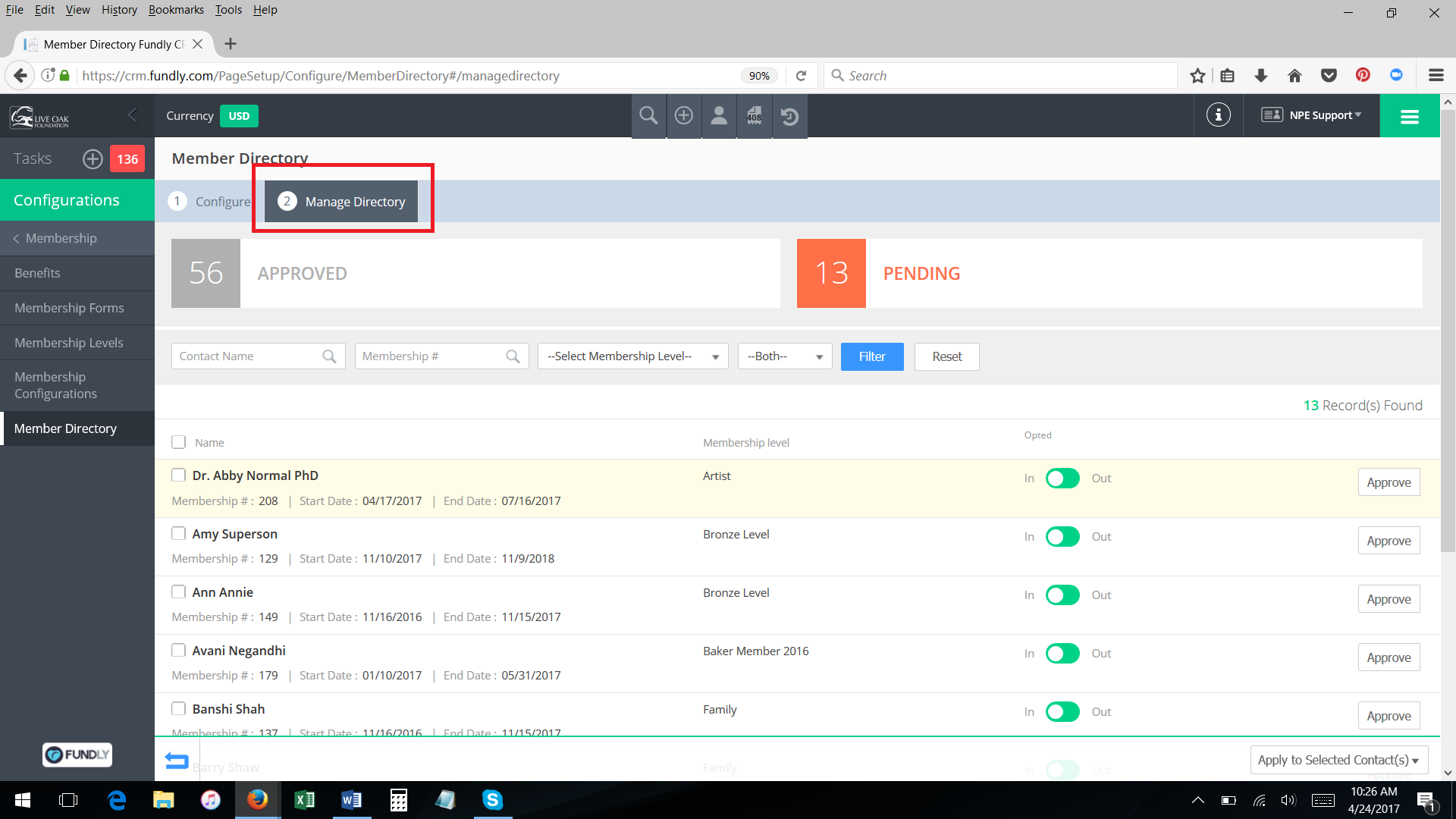Open the green hamburger menu
Screen dimensions: 1456x819
click(x=1409, y=116)
